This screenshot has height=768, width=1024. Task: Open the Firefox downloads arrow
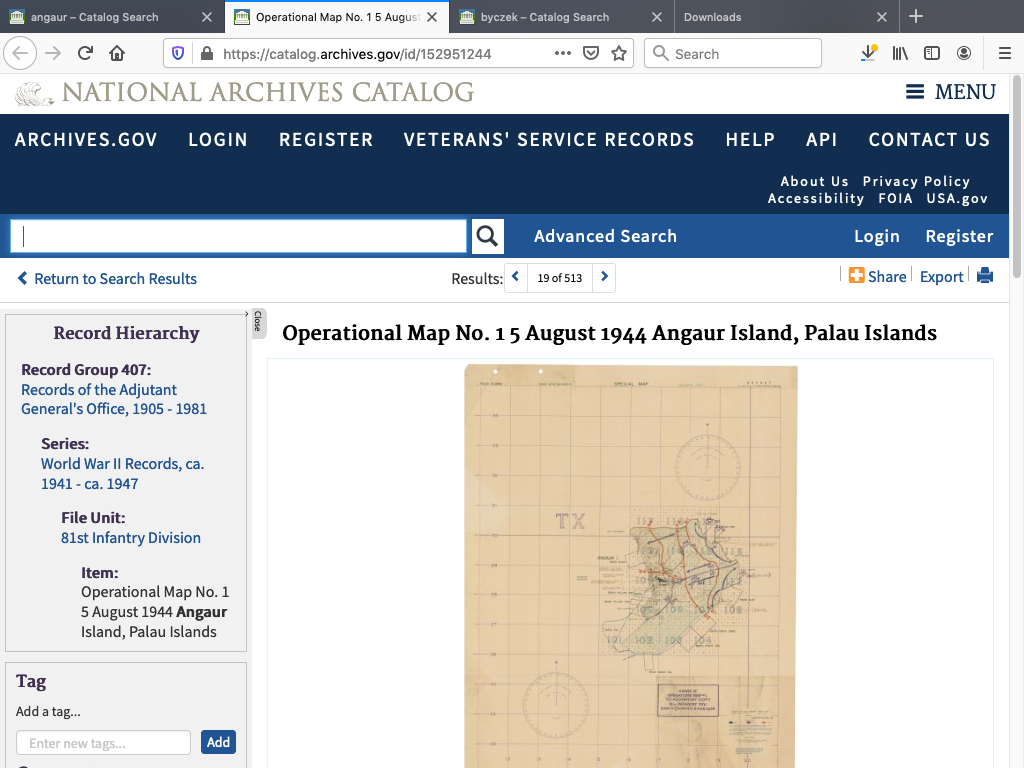[868, 54]
